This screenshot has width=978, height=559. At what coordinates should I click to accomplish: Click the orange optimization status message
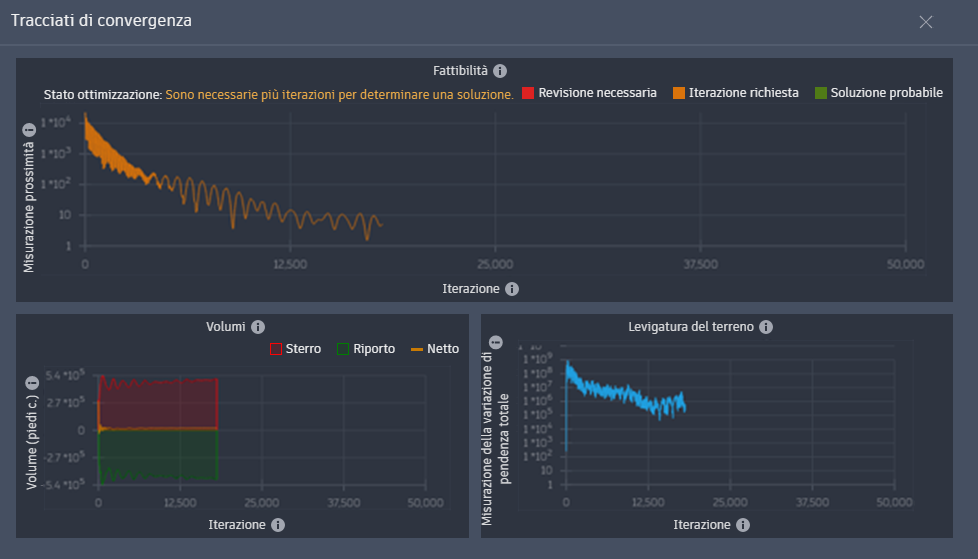339,95
